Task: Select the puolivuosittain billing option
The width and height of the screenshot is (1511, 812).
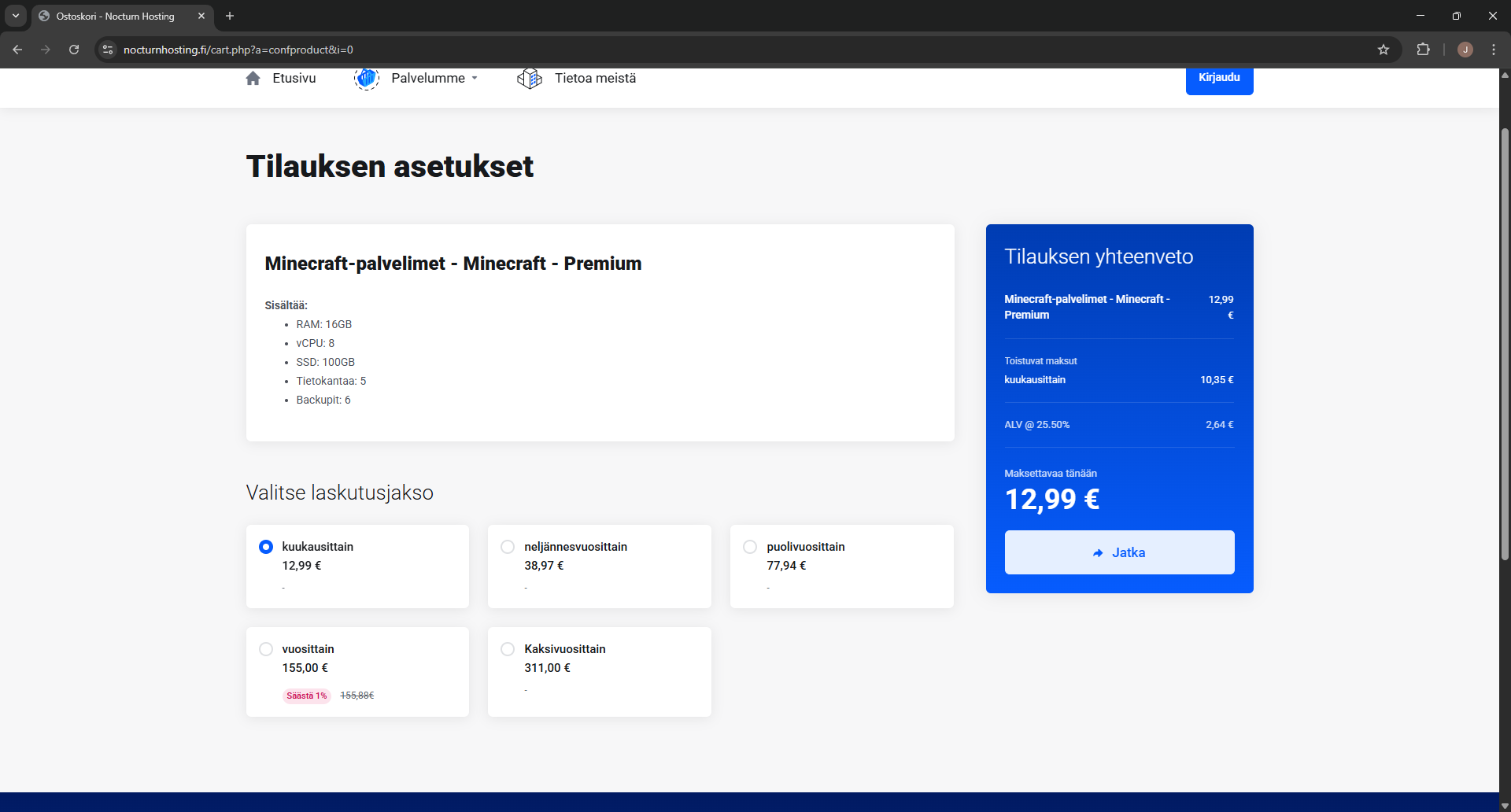Action: [x=750, y=546]
